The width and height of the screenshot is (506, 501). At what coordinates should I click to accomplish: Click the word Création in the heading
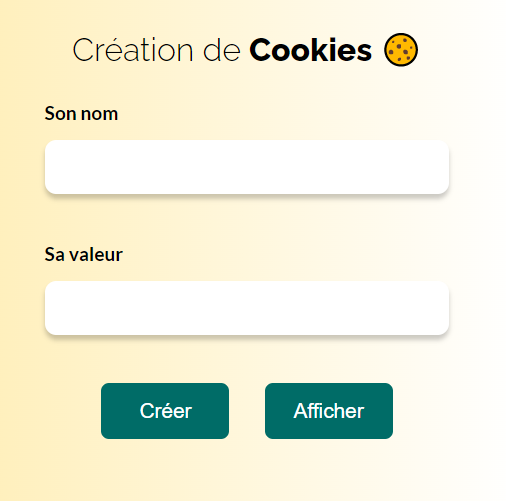133,50
